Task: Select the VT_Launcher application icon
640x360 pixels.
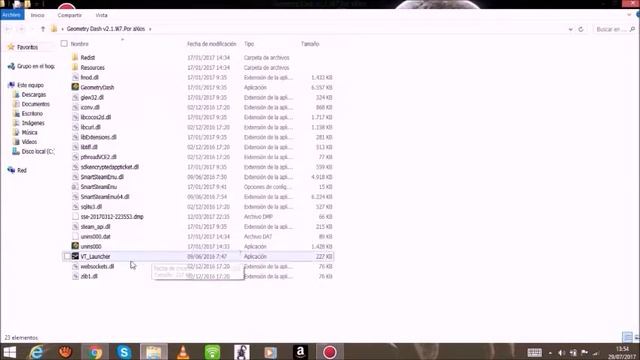Action: (75, 256)
